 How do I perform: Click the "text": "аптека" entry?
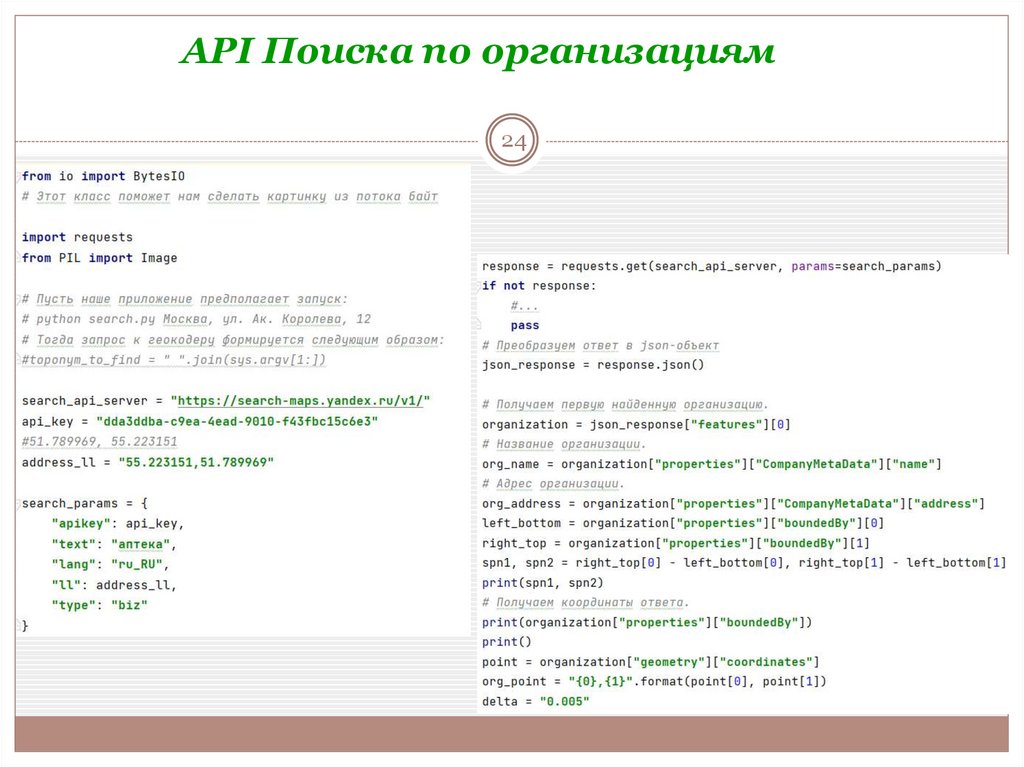pos(114,544)
